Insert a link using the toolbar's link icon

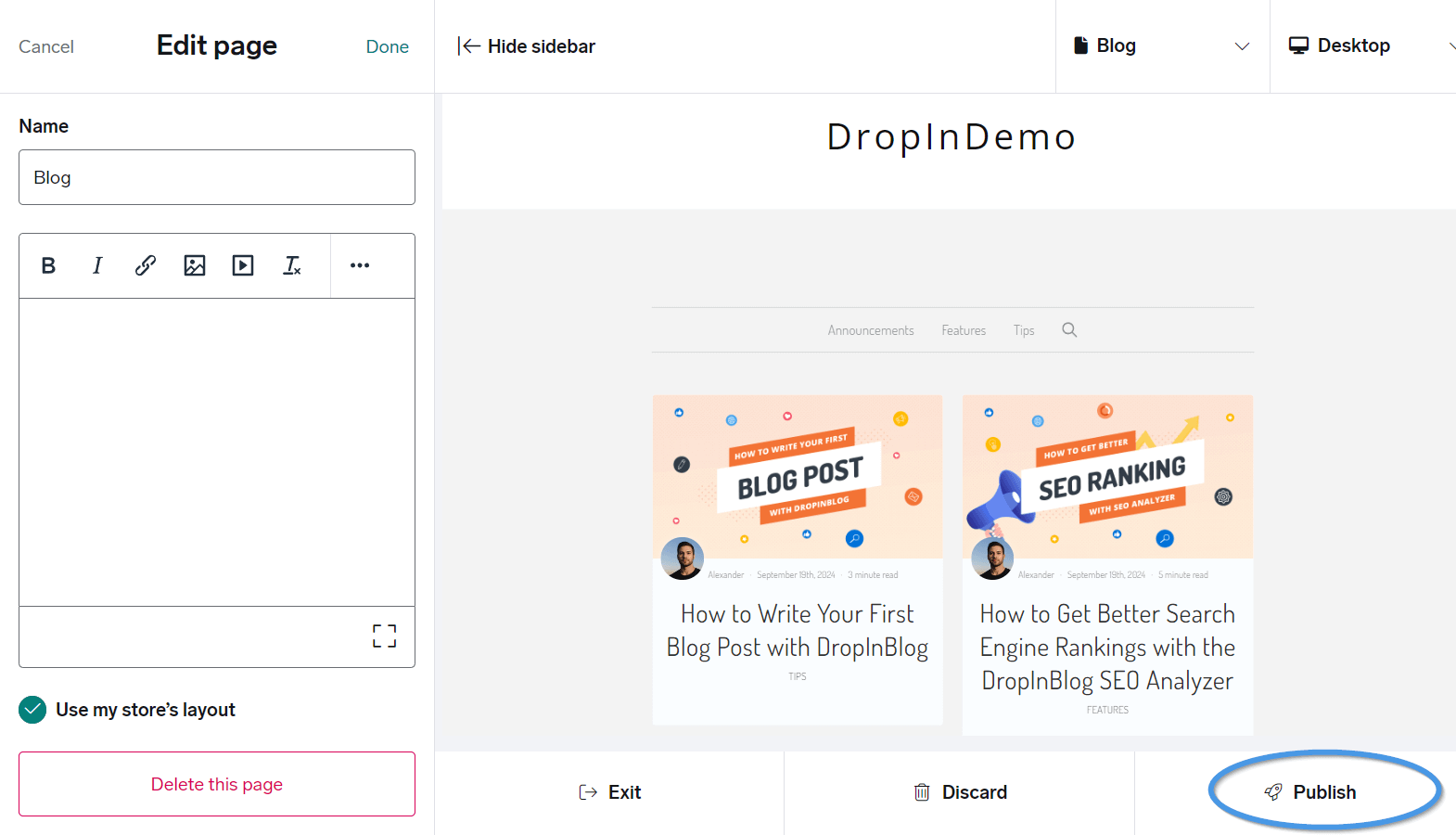click(146, 265)
